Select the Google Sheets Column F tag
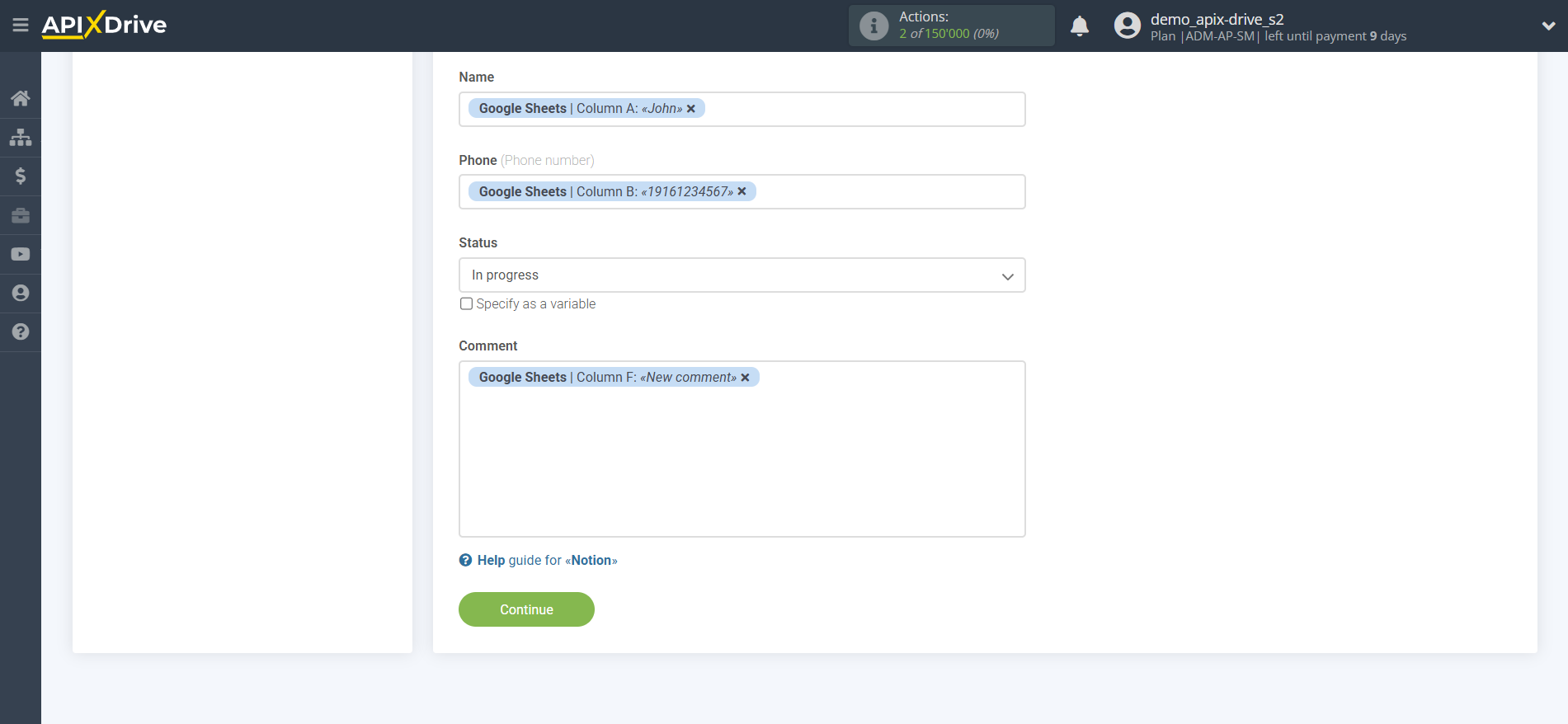 614,378
